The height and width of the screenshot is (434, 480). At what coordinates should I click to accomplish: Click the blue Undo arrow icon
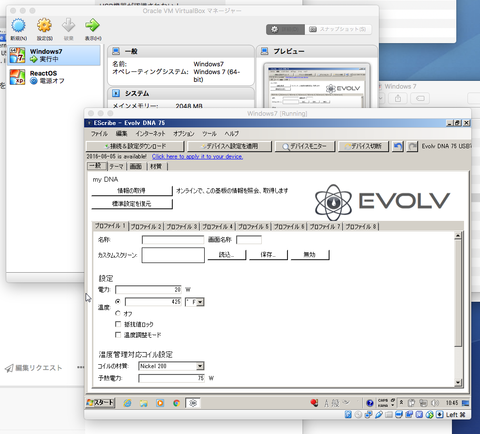click(x=398, y=146)
